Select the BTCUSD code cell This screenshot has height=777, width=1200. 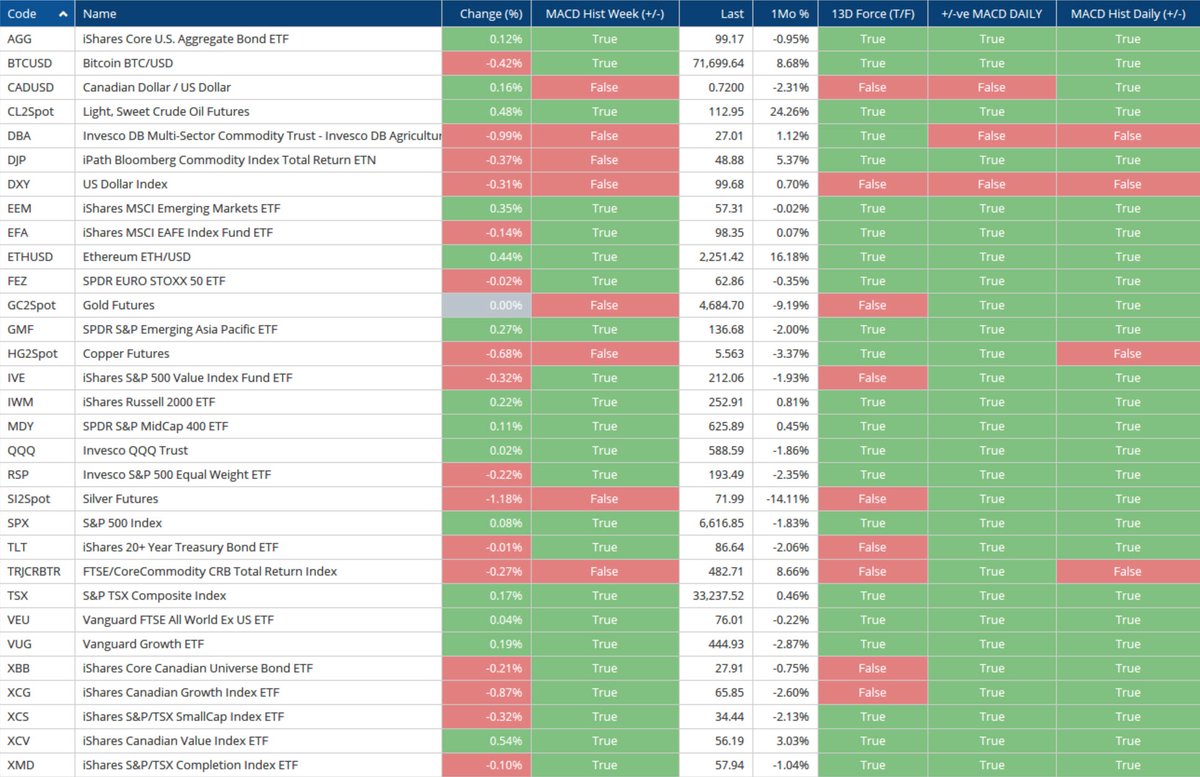click(38, 63)
